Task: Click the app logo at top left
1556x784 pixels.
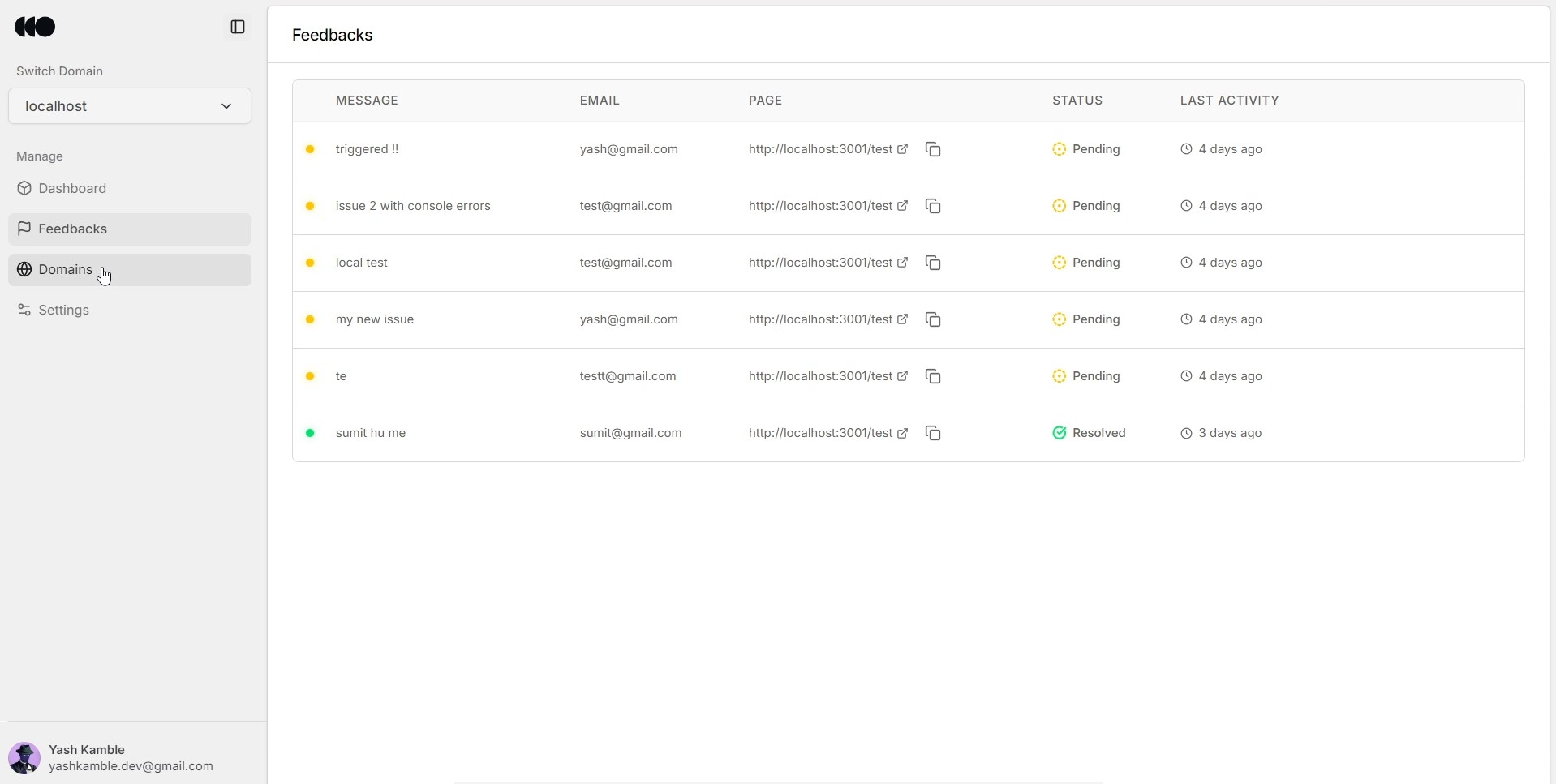Action: [35, 27]
